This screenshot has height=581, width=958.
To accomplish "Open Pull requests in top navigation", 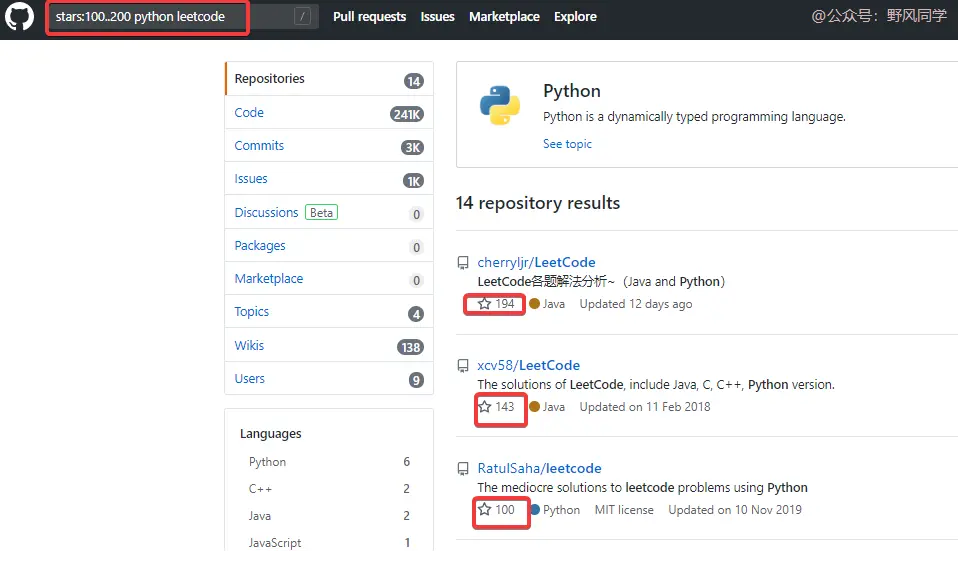I will coord(369,17).
